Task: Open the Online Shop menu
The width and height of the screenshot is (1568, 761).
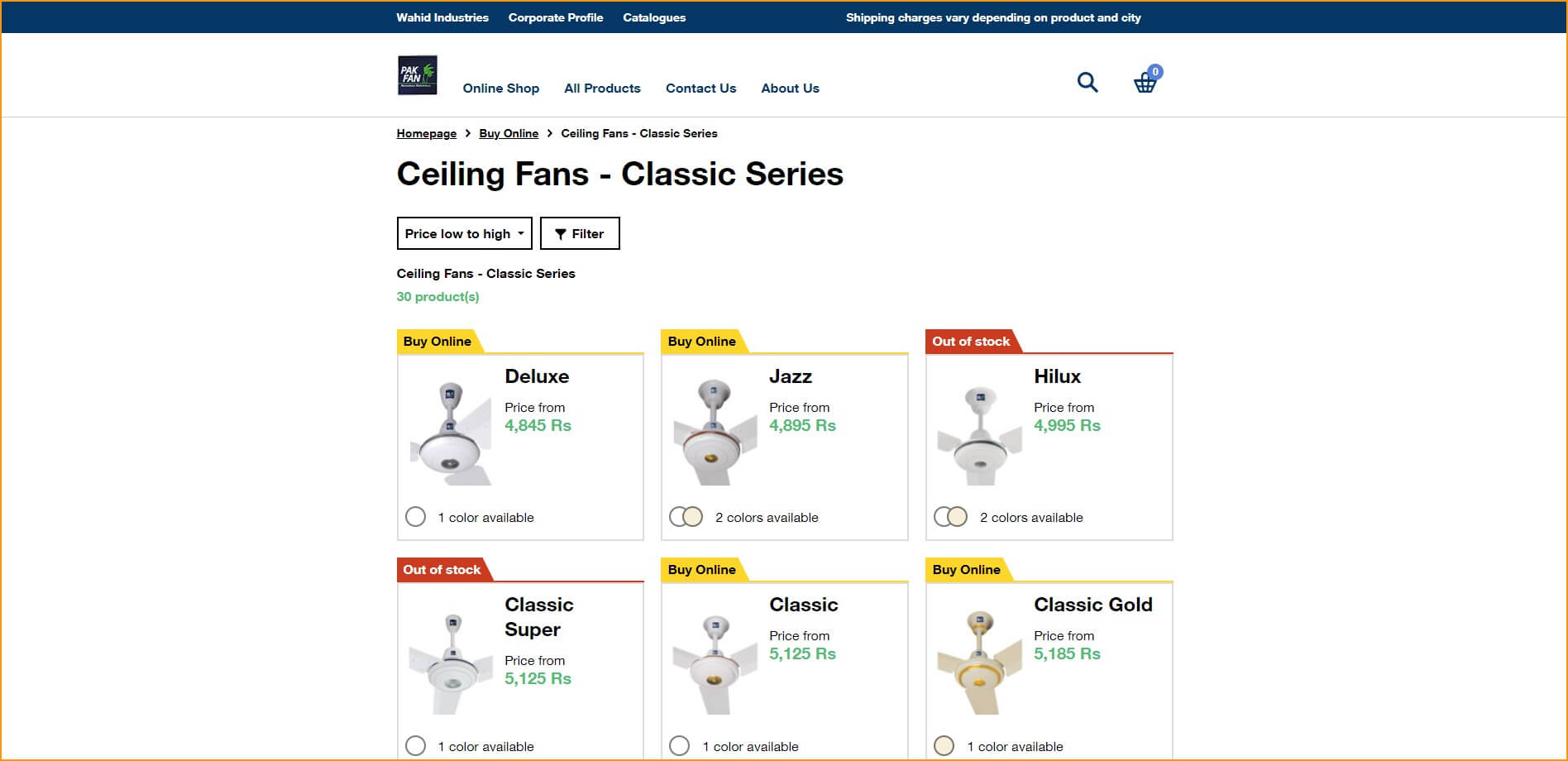Action: 500,89
